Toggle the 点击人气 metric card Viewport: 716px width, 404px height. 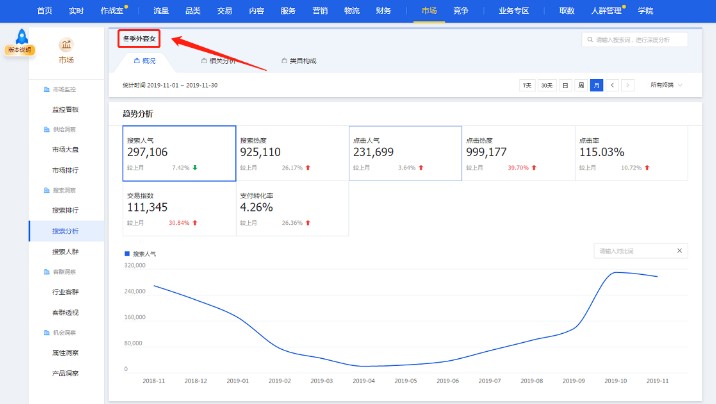point(405,153)
